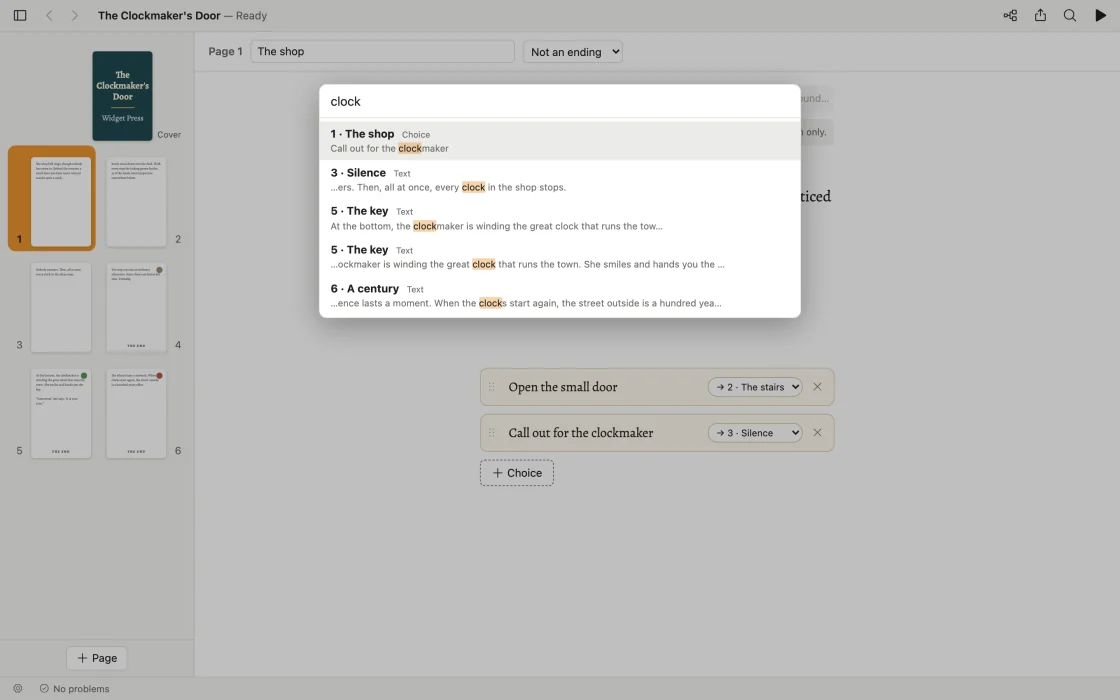1120x700 pixels.
Task: Select search result 3 · Silence
Action: click(559, 179)
